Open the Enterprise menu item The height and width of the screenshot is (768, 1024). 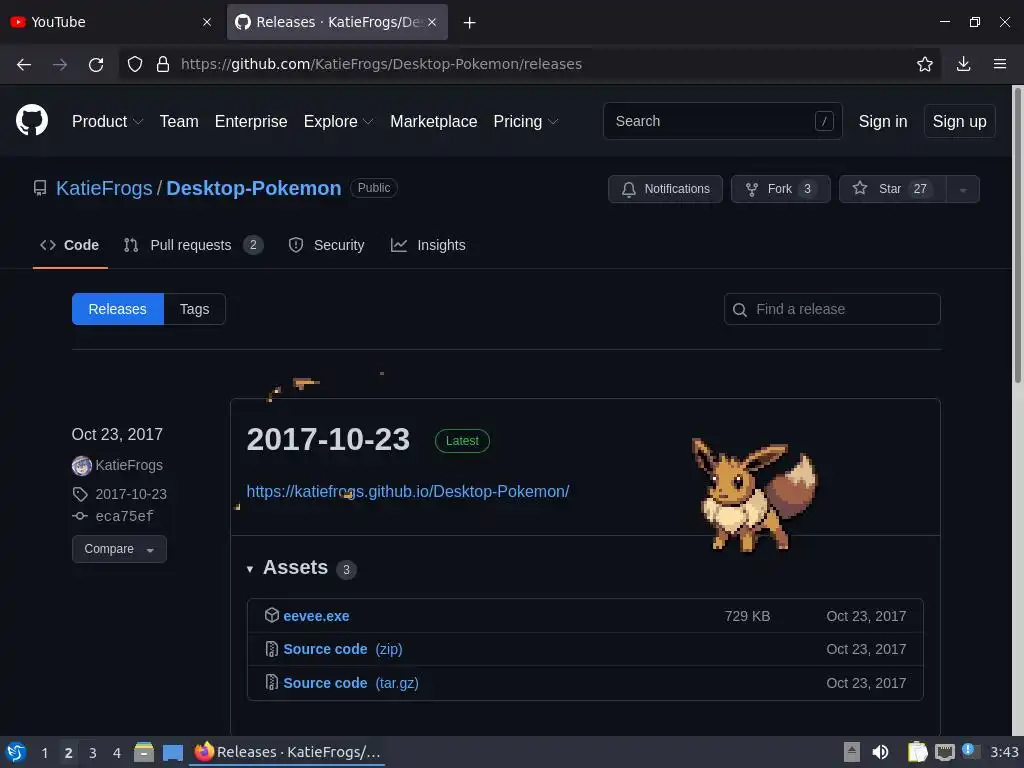pyautogui.click(x=251, y=121)
